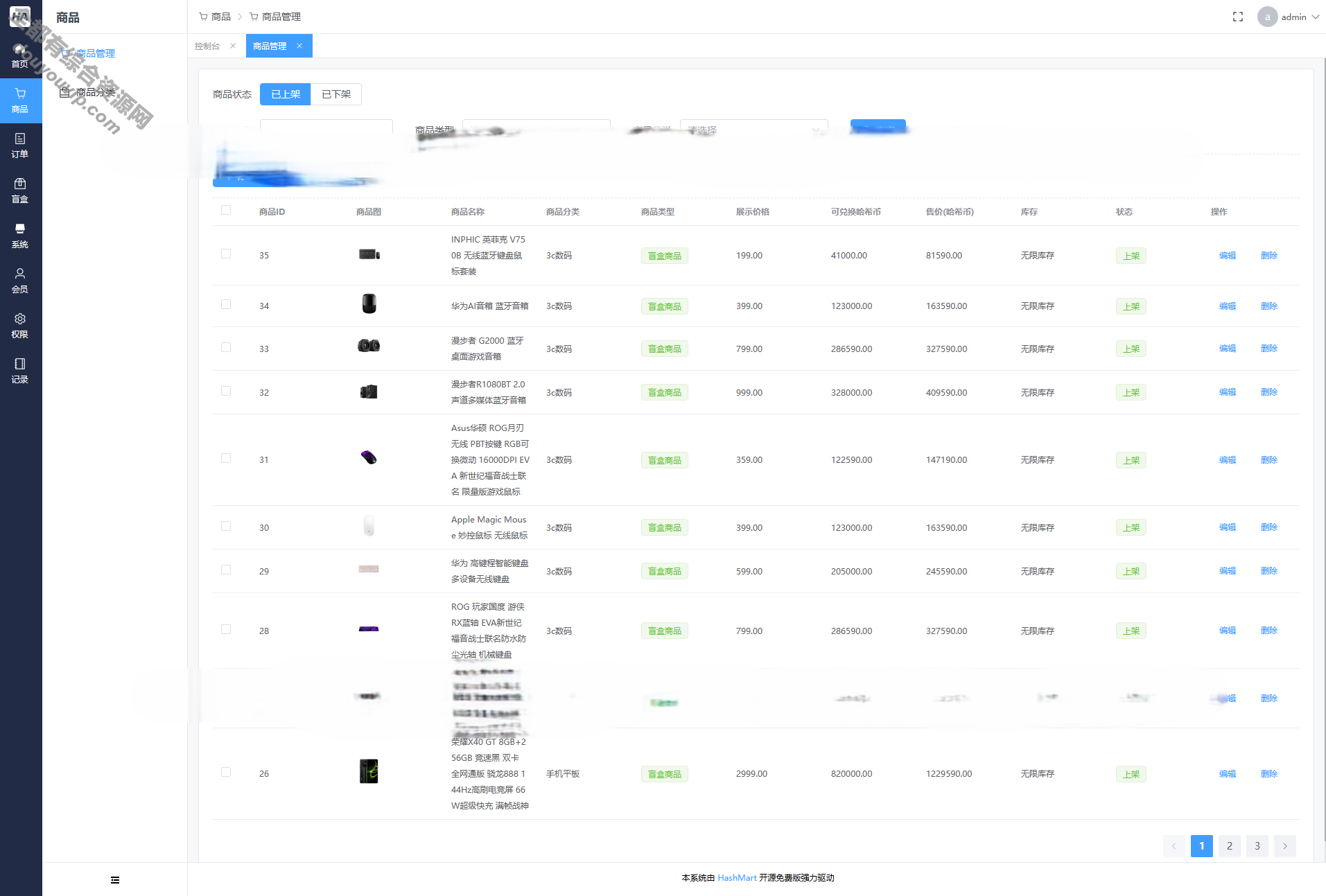This screenshot has width=1326, height=896.
Task: Open the 订单 orders sidebar icon
Action: pos(20,146)
